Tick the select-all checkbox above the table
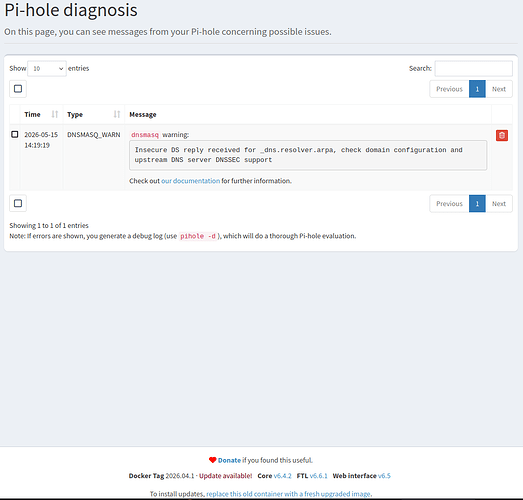This screenshot has width=523, height=500. pos(18,89)
